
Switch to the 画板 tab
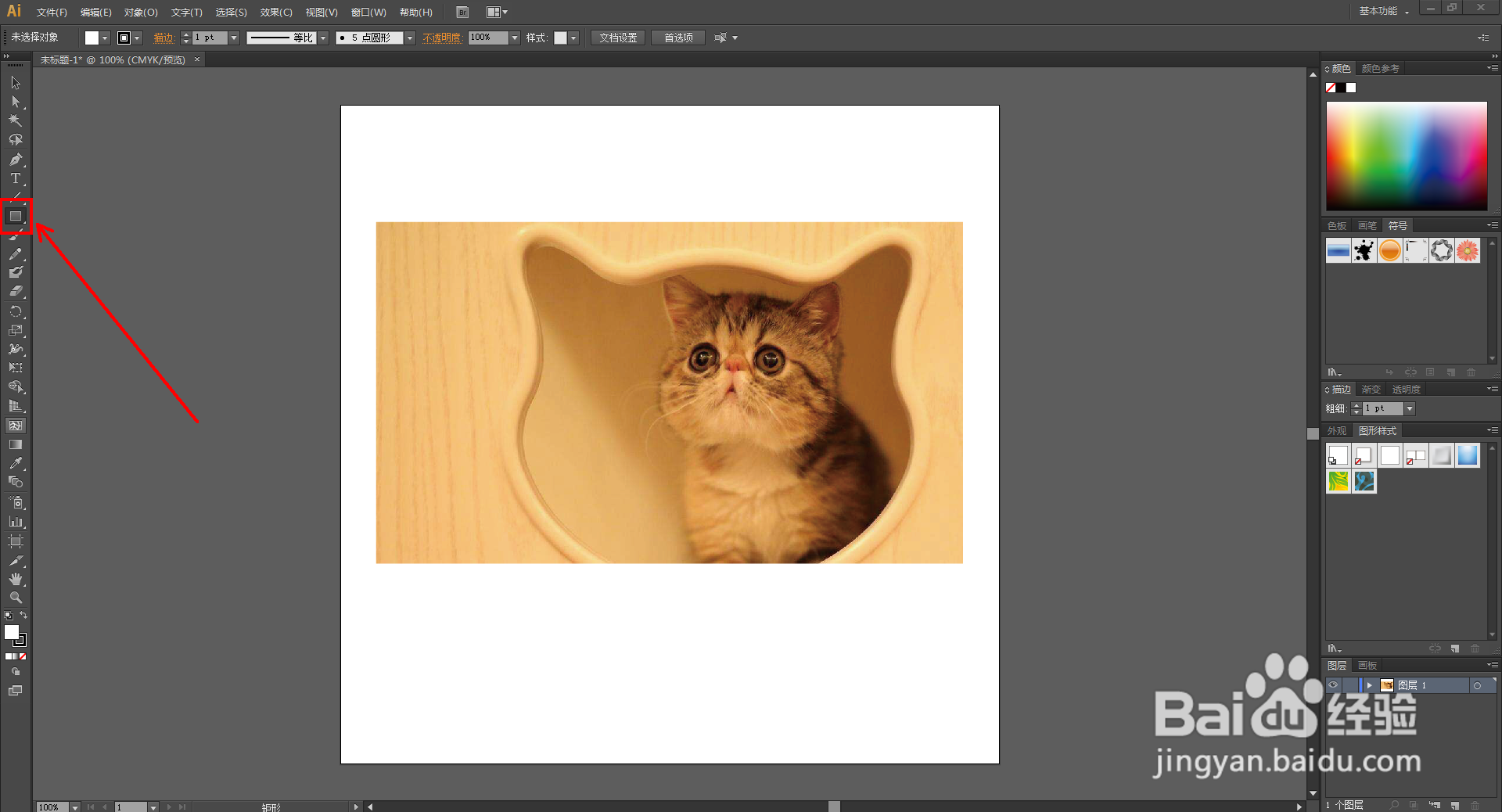1367,666
